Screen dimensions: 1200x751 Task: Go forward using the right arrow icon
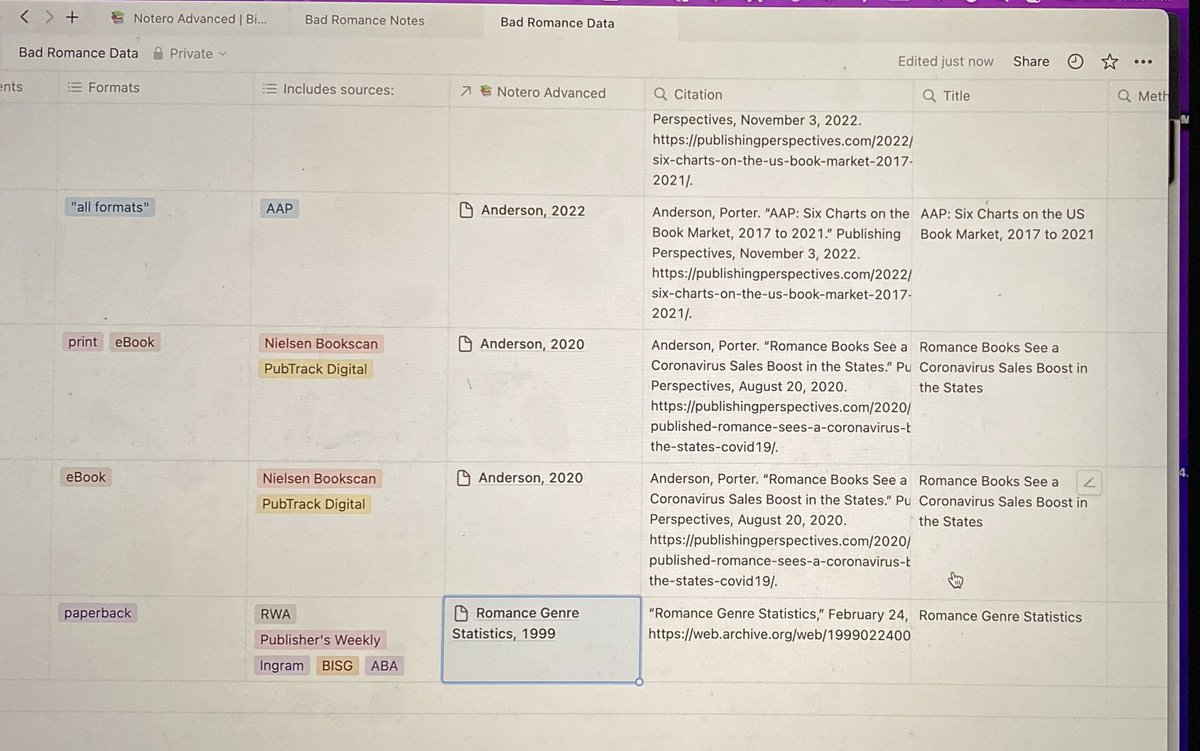[48, 17]
